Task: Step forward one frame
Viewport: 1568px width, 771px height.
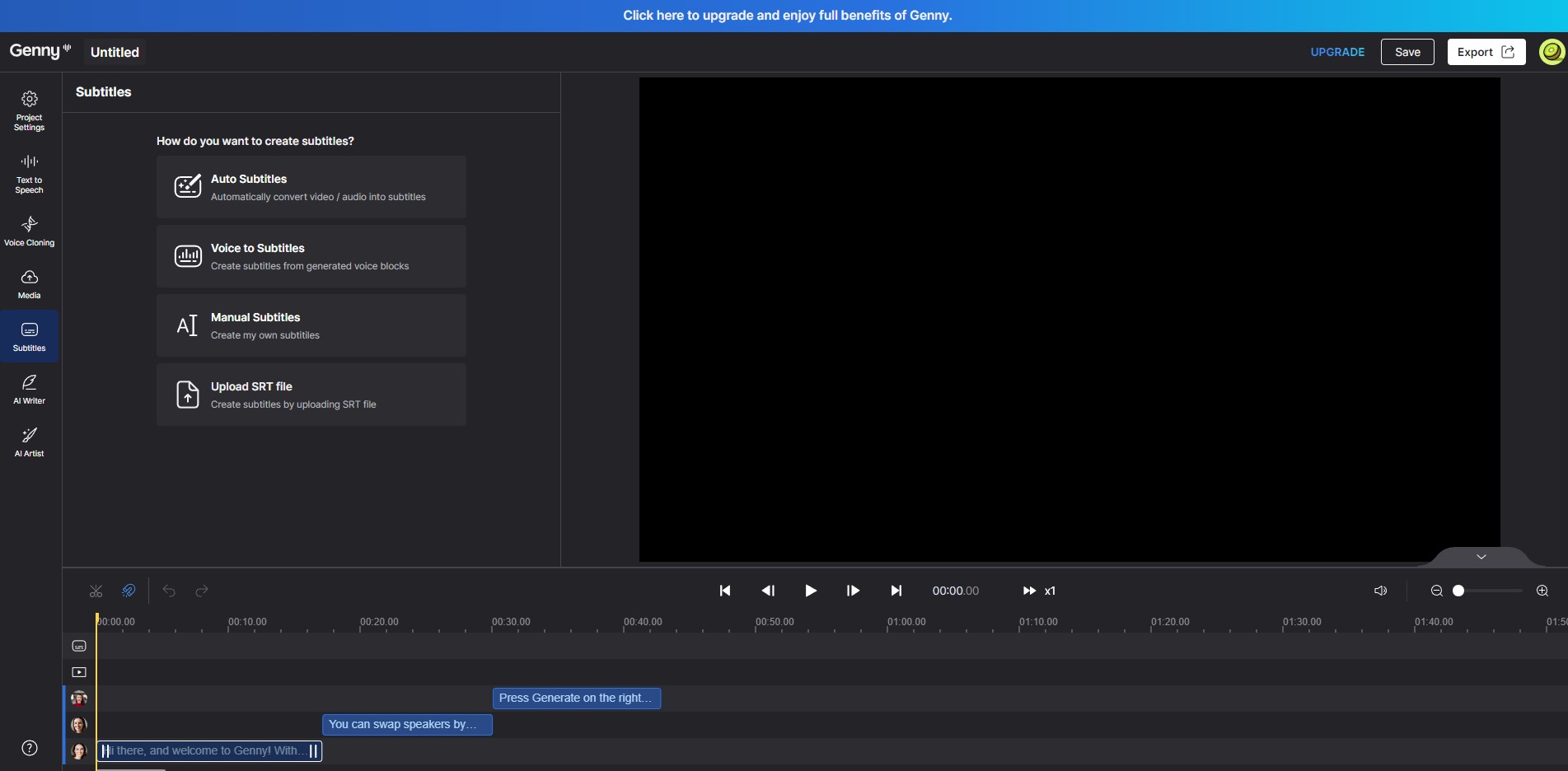Action: 854,591
